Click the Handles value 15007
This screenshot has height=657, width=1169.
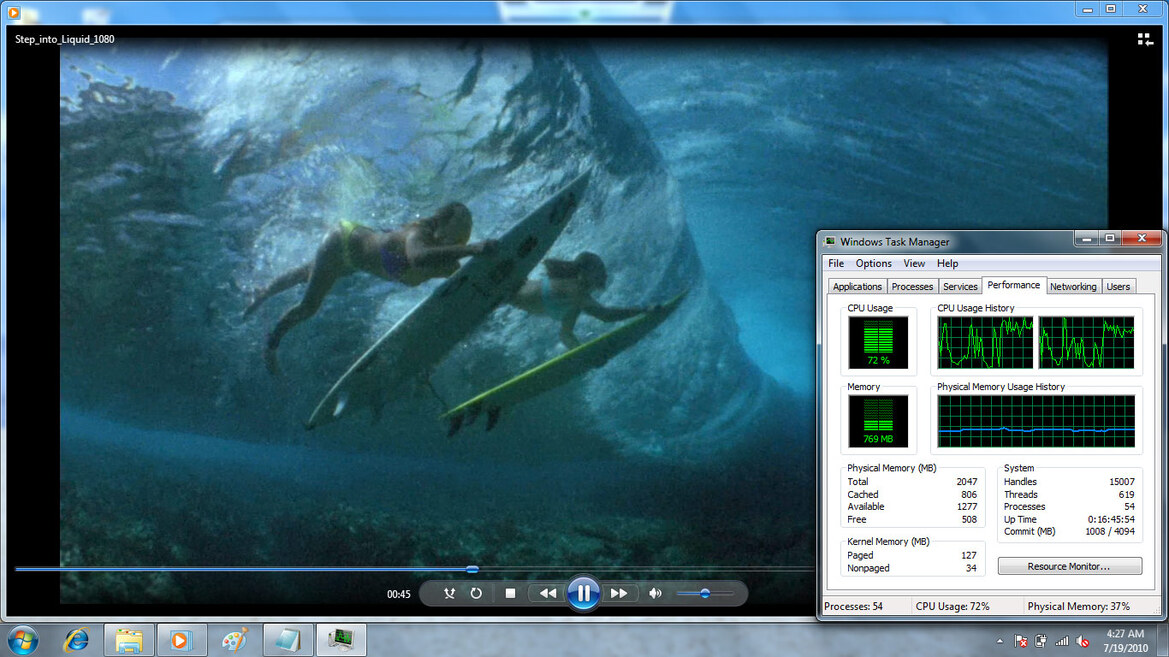tap(1121, 482)
